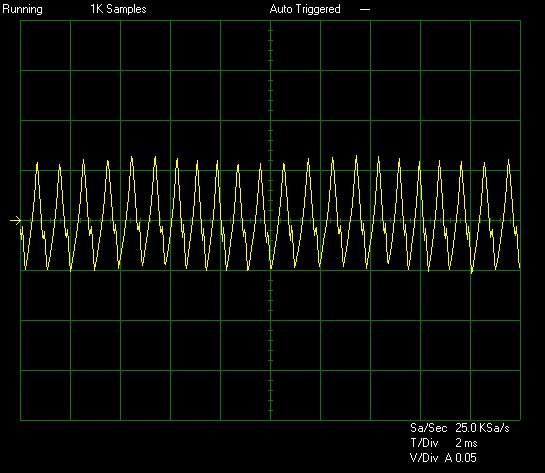Click the word Samples in header
Viewport: 545px width, 473px height.
(126, 9)
